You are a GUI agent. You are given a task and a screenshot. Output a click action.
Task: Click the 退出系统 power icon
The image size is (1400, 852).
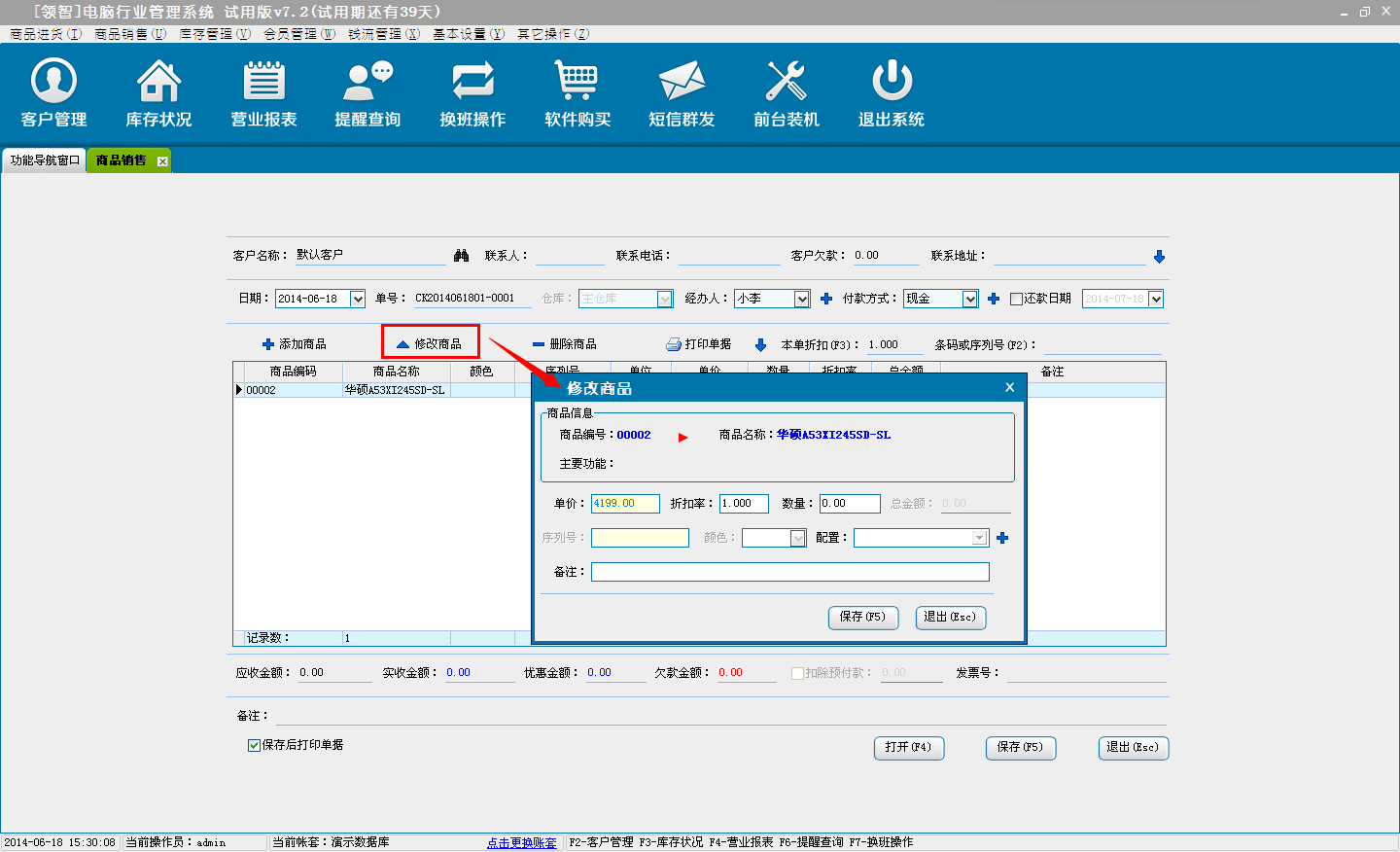point(892,82)
